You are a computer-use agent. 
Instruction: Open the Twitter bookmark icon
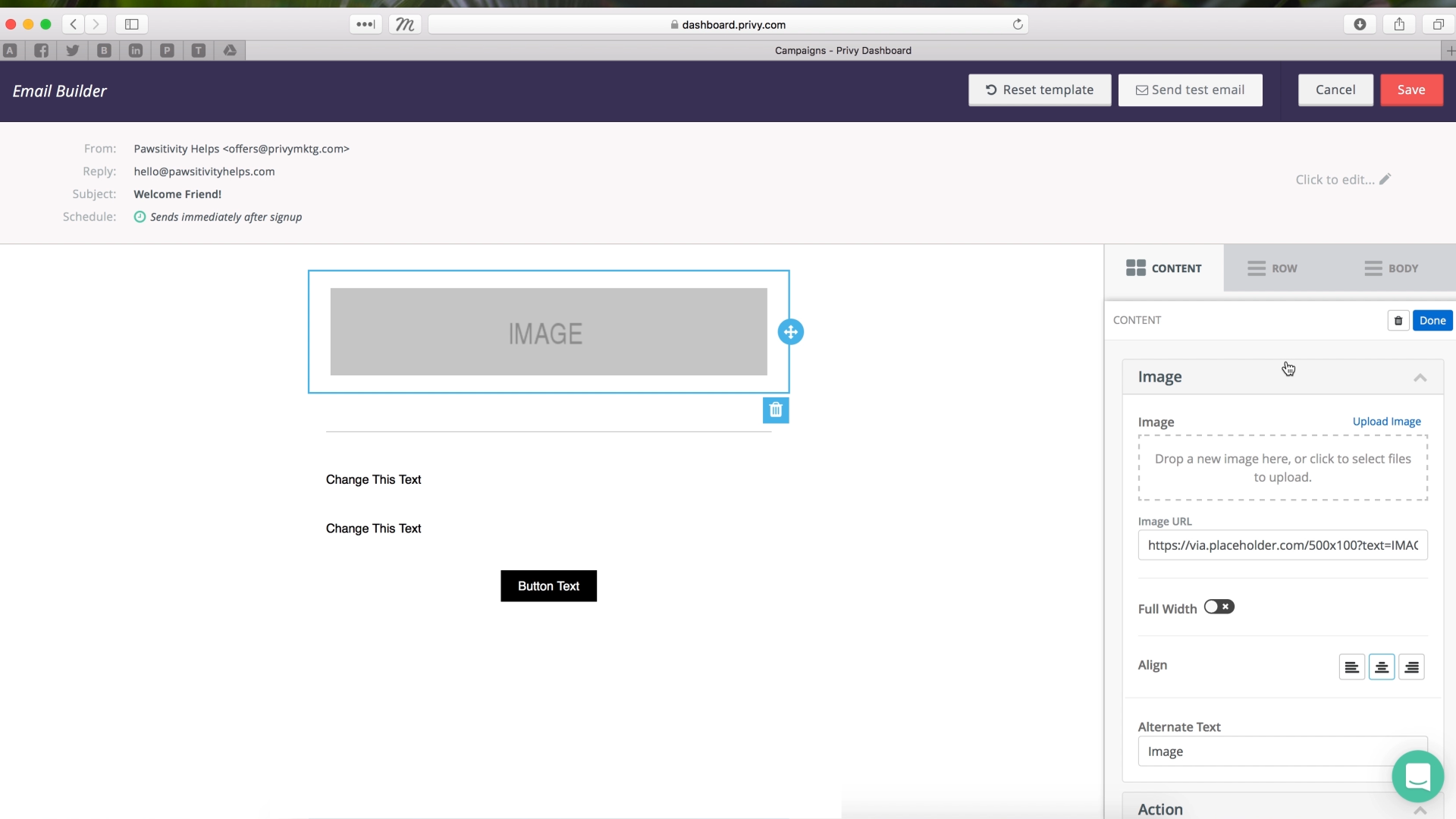pos(73,51)
